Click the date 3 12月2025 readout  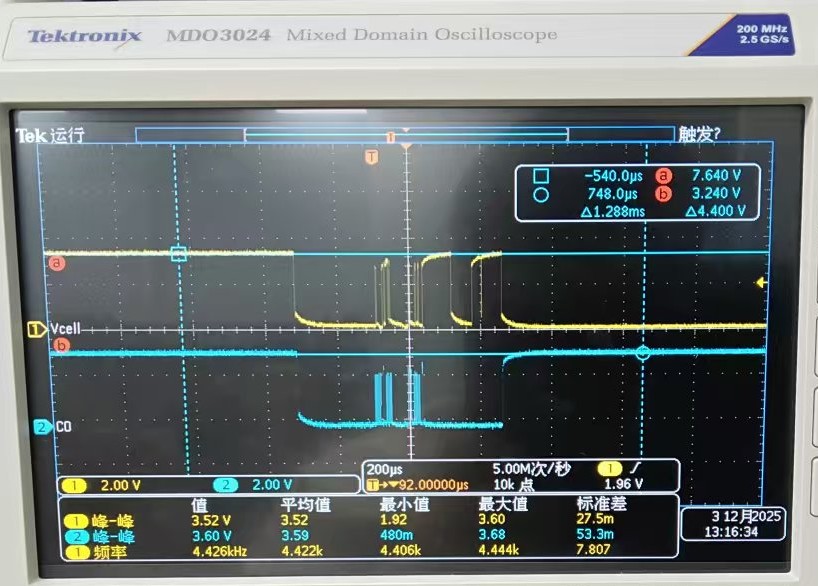746,517
